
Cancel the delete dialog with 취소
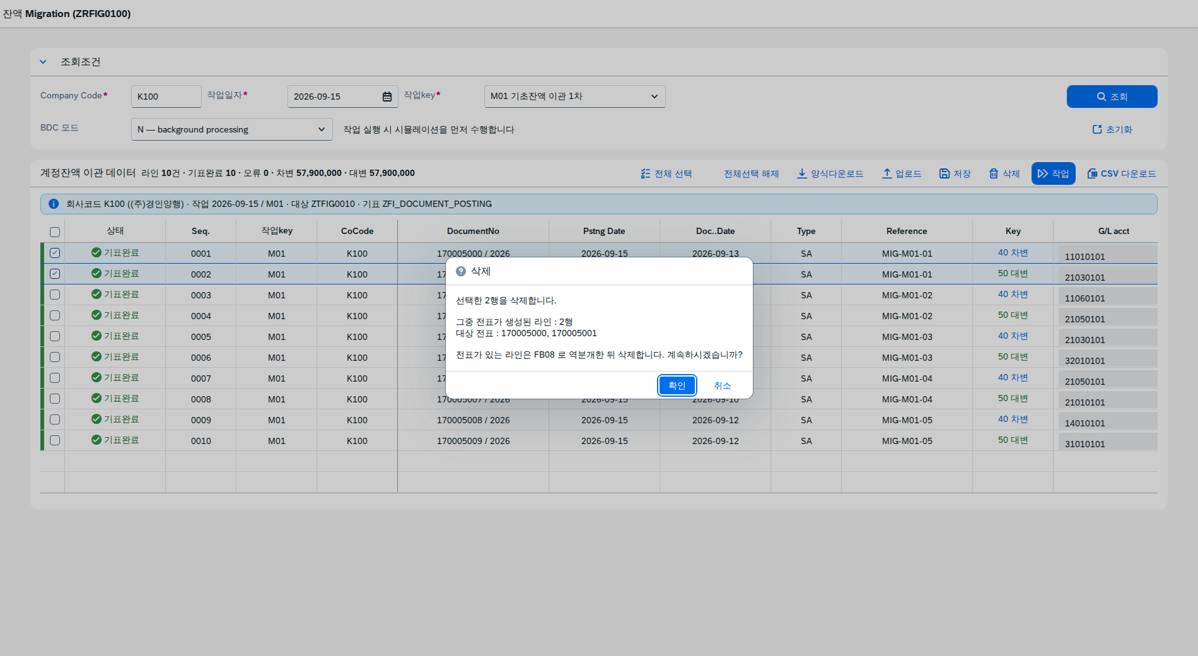tap(722, 386)
